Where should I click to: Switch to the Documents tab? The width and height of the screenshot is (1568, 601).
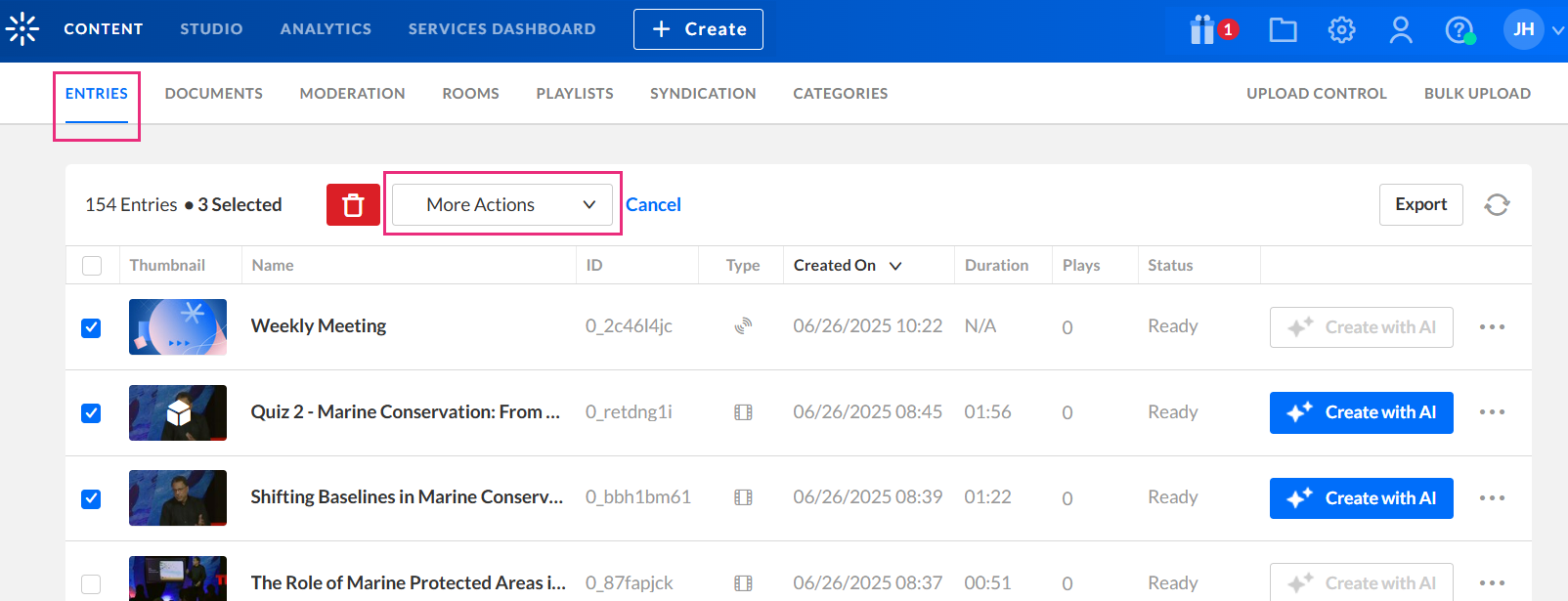(x=214, y=94)
